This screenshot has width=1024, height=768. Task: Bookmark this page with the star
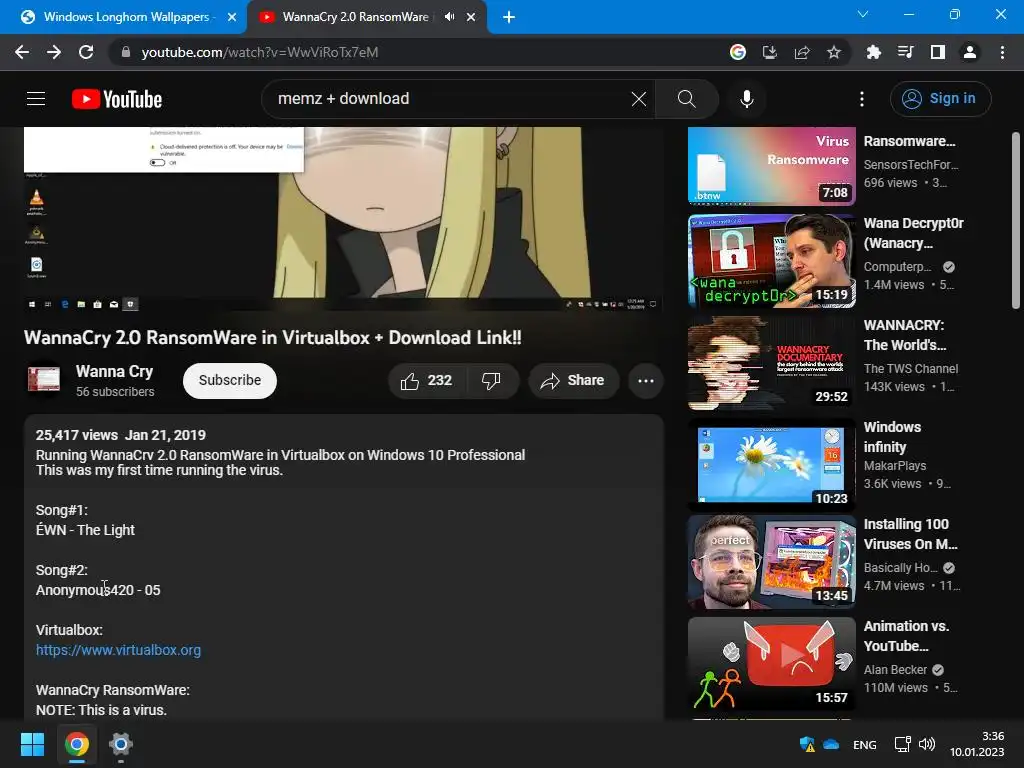pos(834,52)
